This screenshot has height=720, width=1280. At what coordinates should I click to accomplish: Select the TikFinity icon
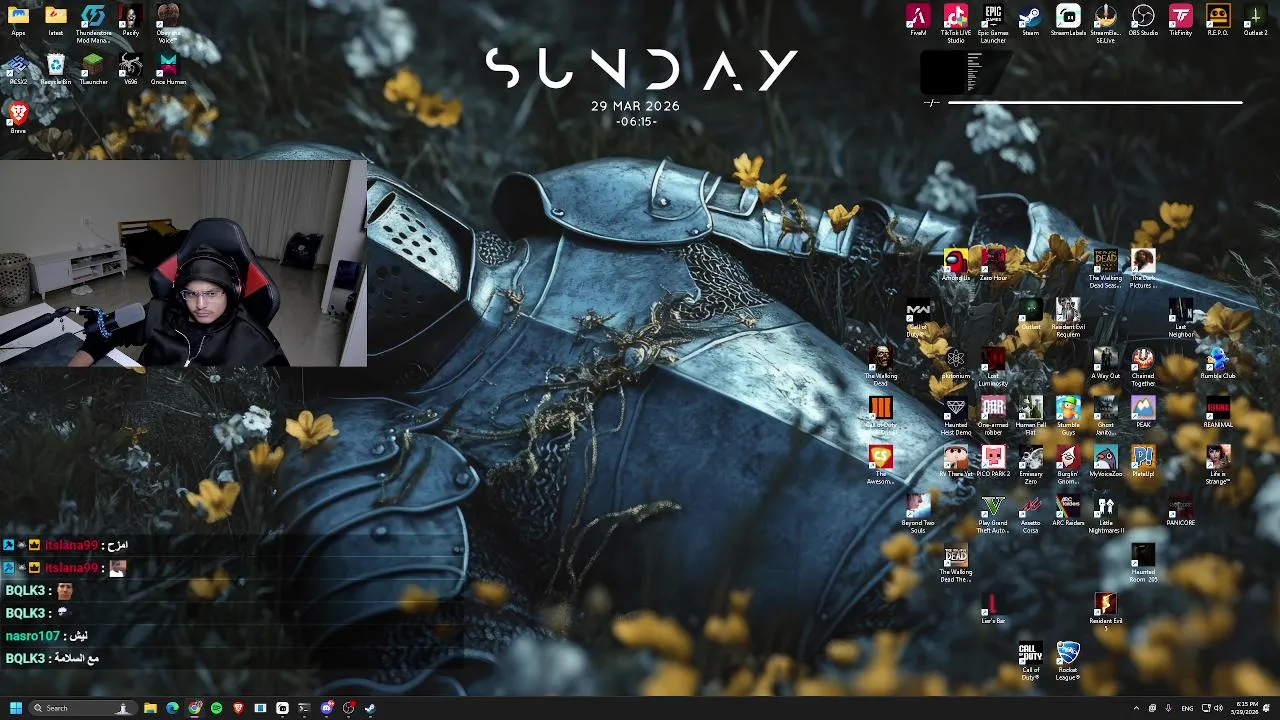(1181, 21)
